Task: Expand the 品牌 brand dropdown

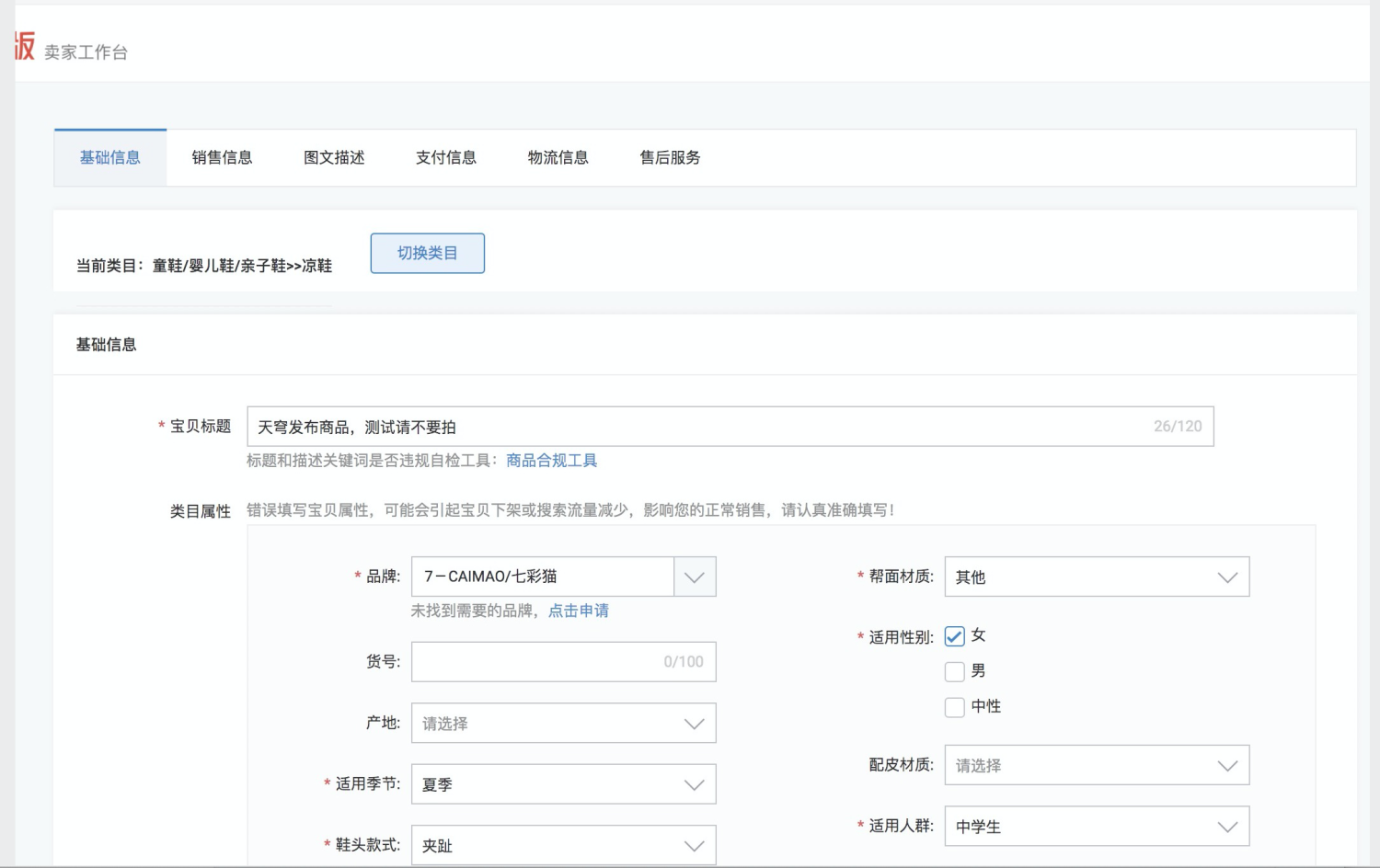Action: click(695, 577)
